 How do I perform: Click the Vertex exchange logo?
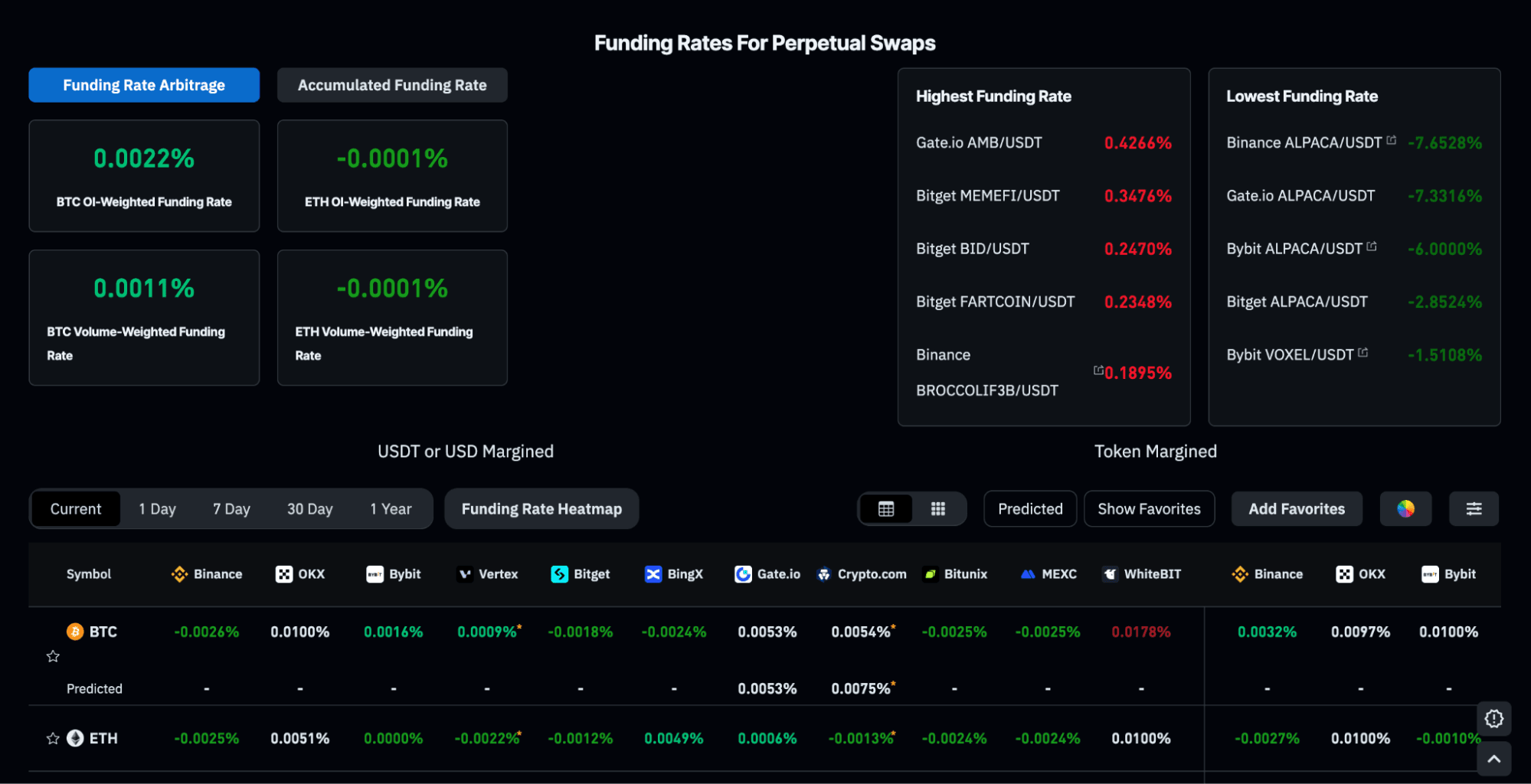(465, 574)
